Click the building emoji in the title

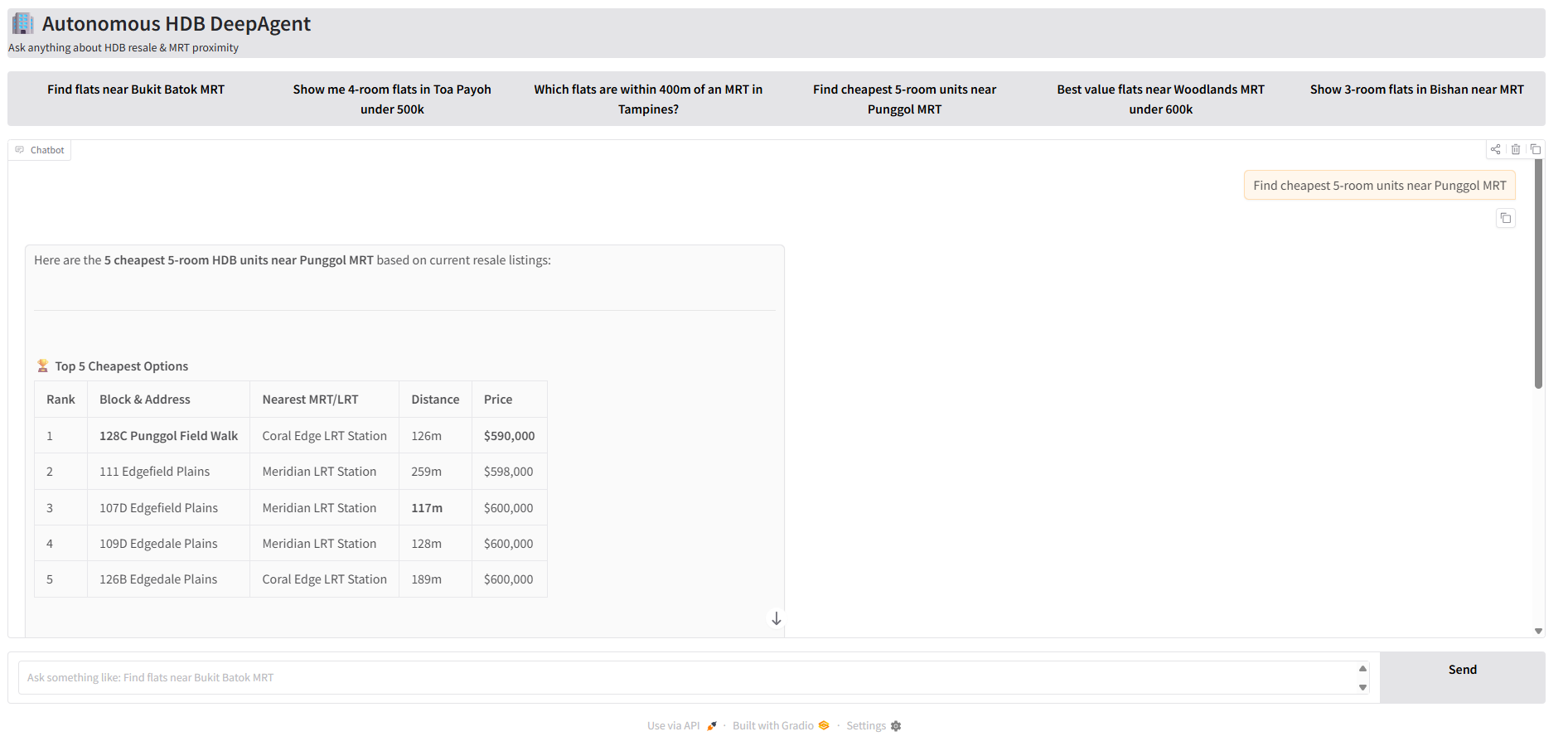[23, 24]
